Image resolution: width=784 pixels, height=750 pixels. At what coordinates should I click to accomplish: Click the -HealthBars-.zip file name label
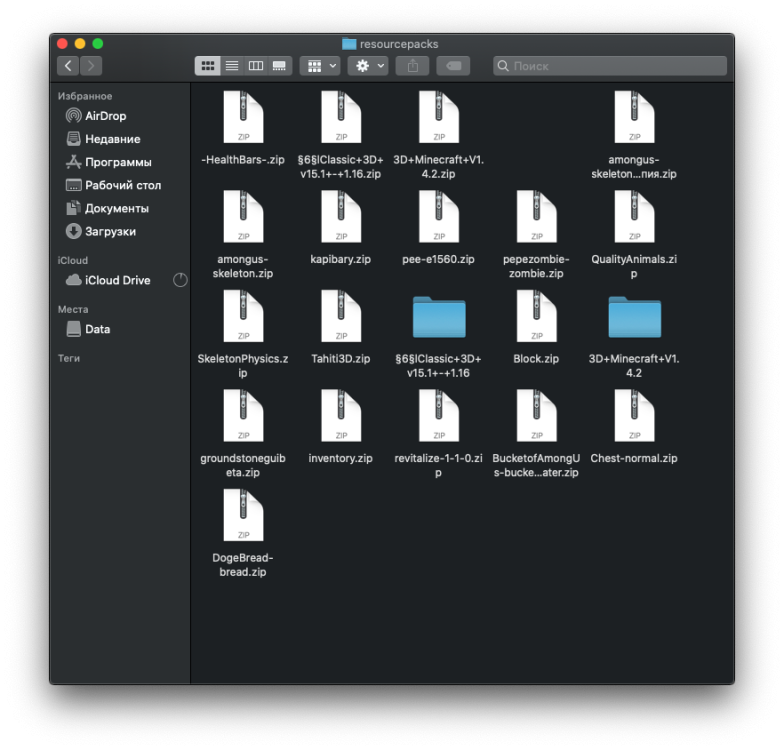coord(243,160)
